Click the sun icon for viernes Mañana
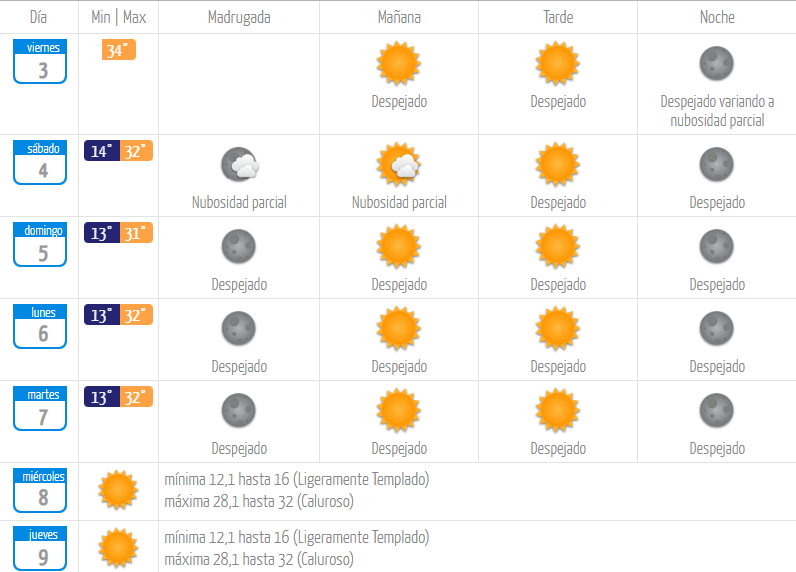 pyautogui.click(x=399, y=63)
